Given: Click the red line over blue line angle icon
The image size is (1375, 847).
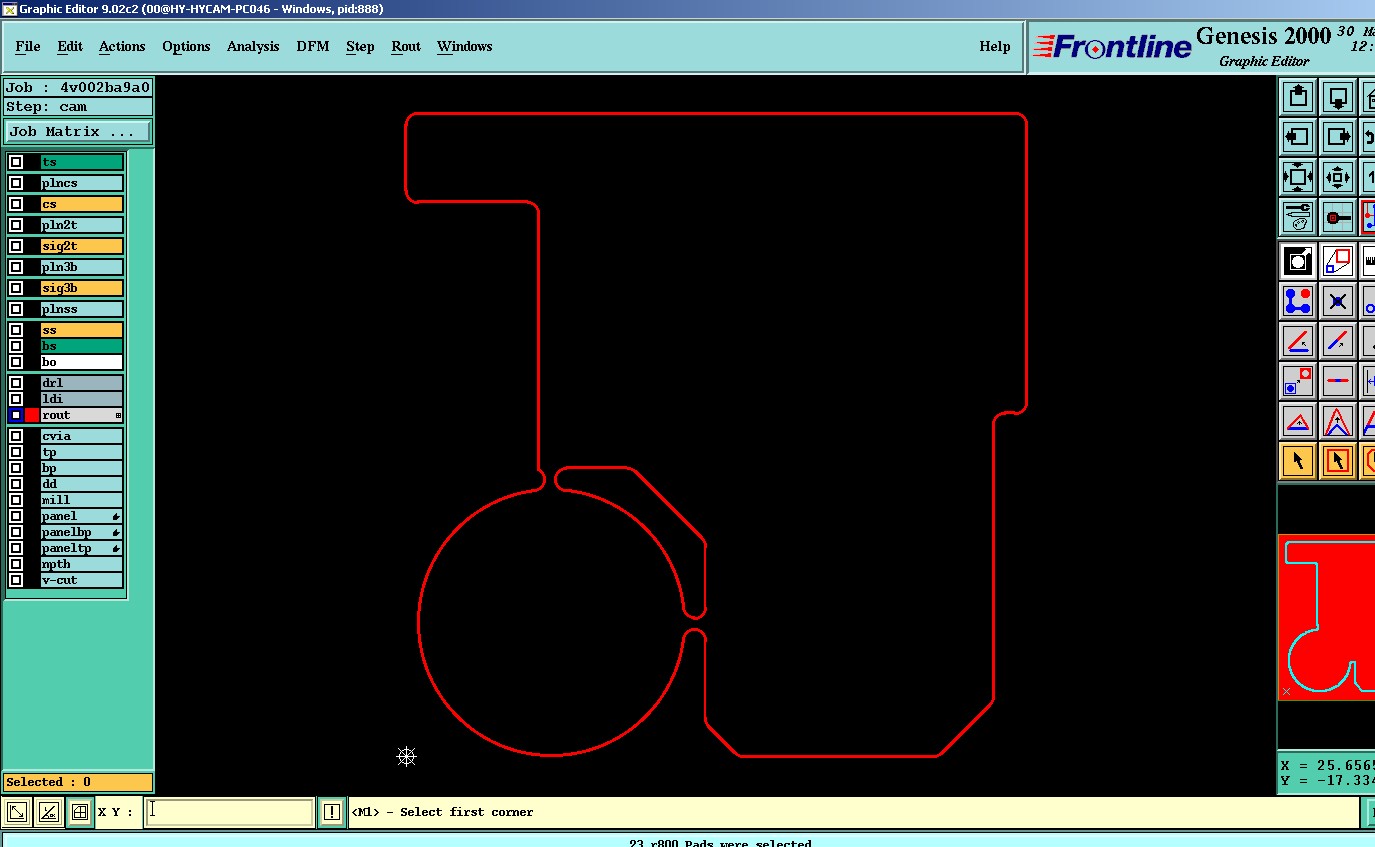Looking at the screenshot, I should [1298, 341].
